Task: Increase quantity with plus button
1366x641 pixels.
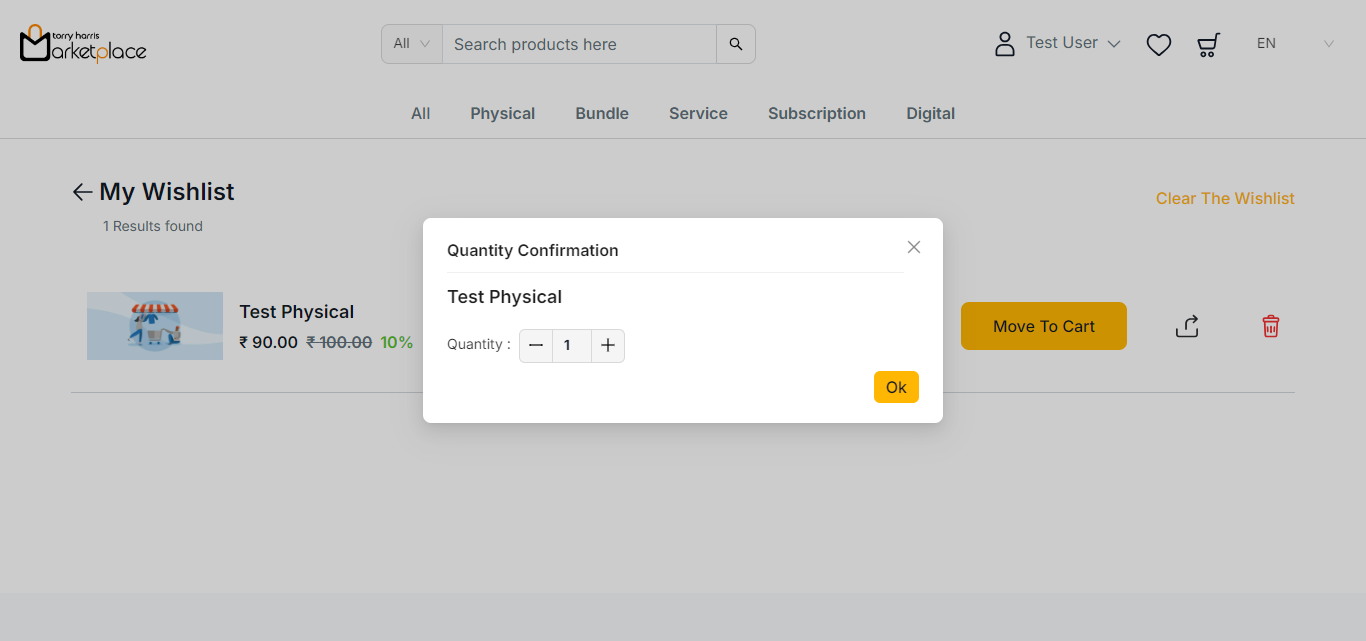Action: [x=608, y=346]
